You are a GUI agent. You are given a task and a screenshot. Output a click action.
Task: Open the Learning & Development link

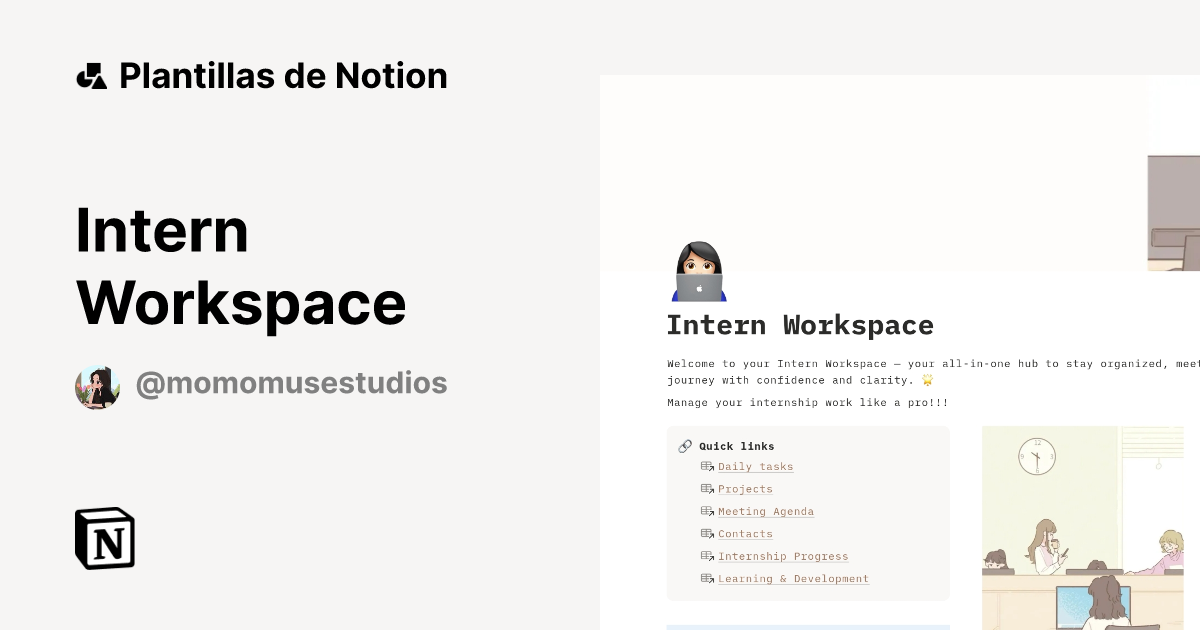pos(793,578)
